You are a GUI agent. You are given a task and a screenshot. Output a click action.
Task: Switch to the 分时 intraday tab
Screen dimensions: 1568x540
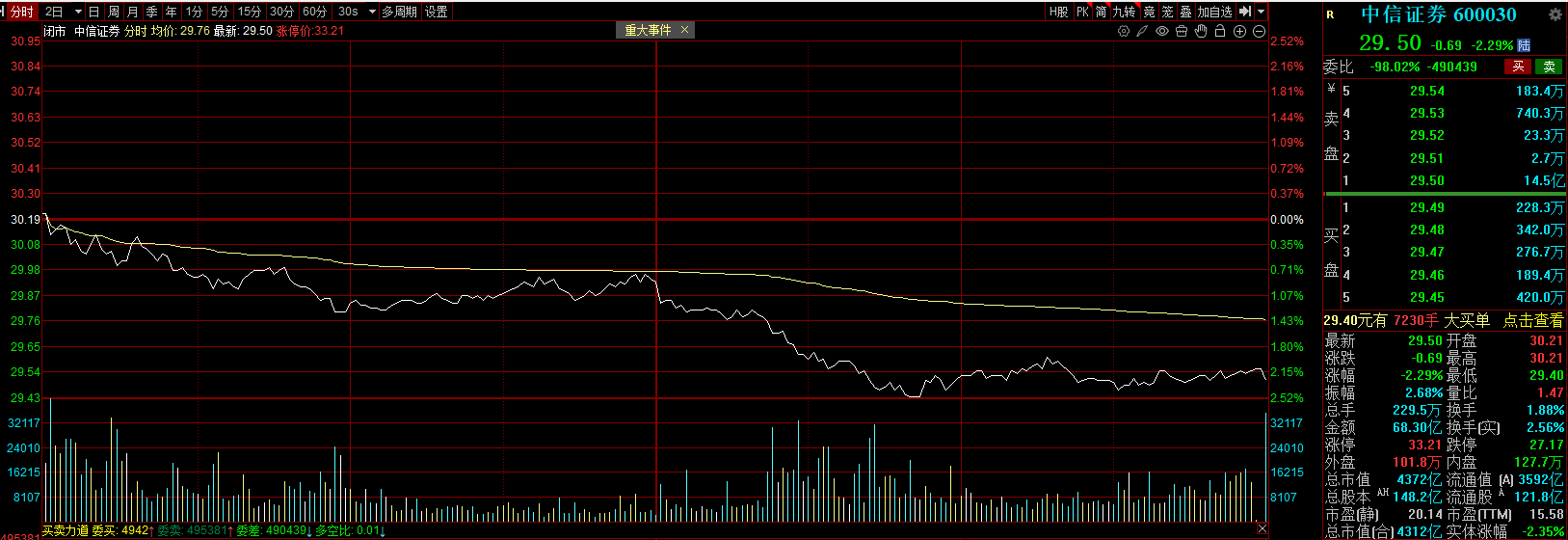click(21, 12)
